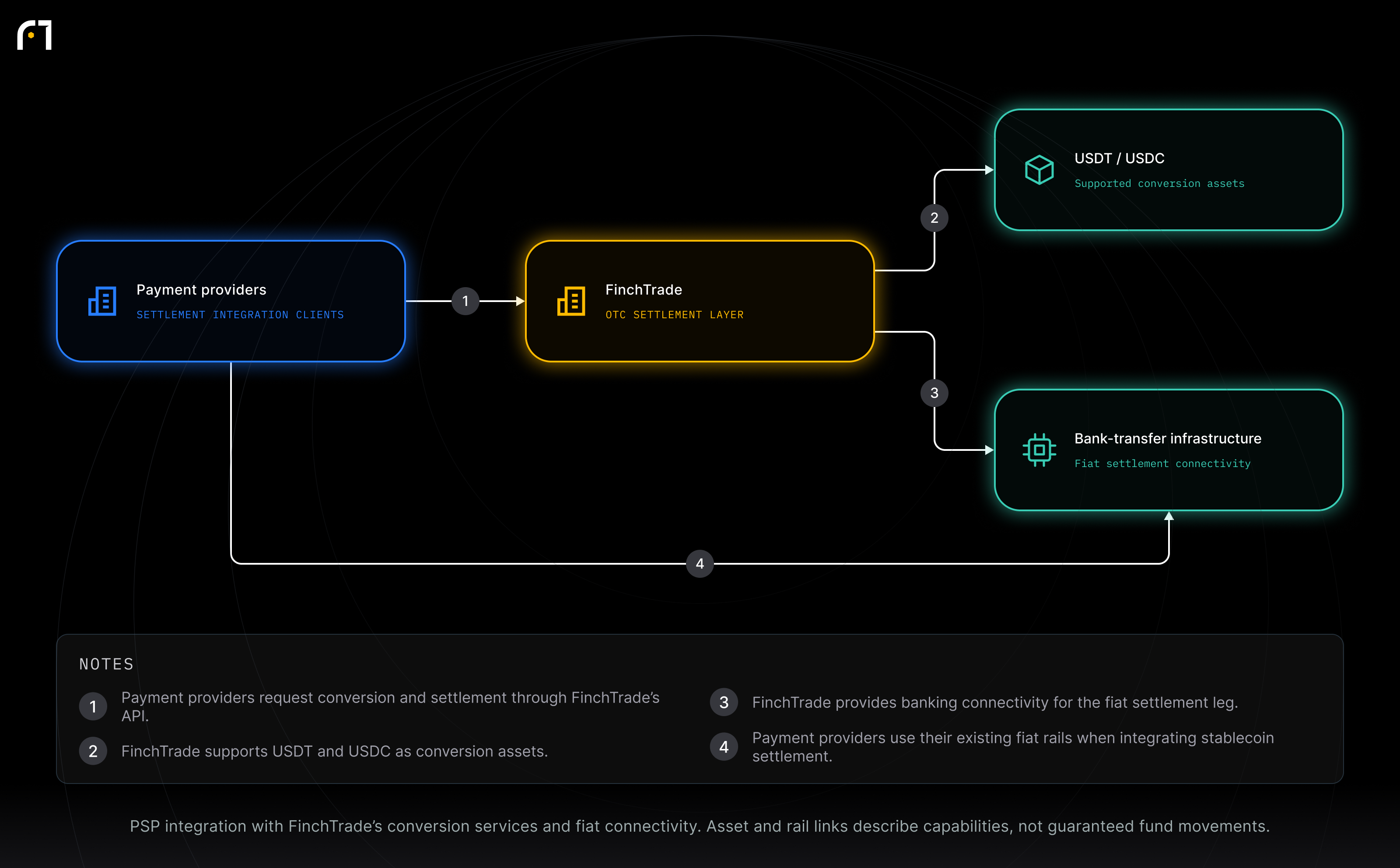Click note about banking connectivity for fiat leg
This screenshot has width=1400, height=868.
coord(995,703)
